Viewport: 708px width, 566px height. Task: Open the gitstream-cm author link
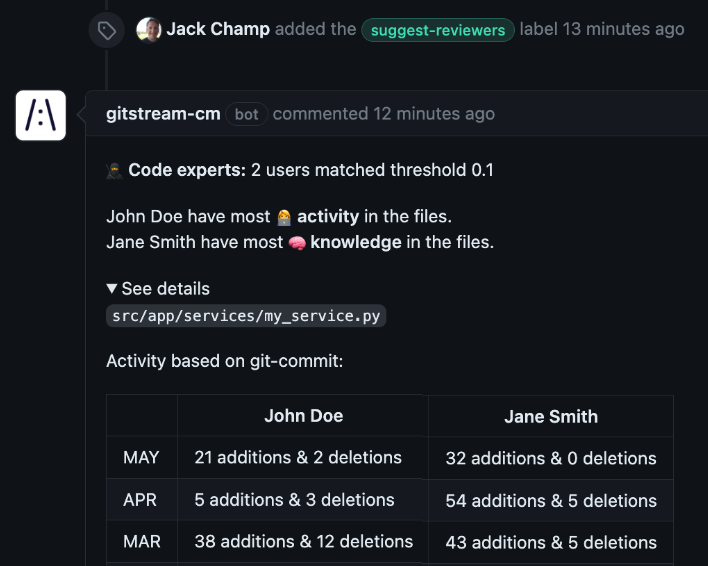pos(163,114)
